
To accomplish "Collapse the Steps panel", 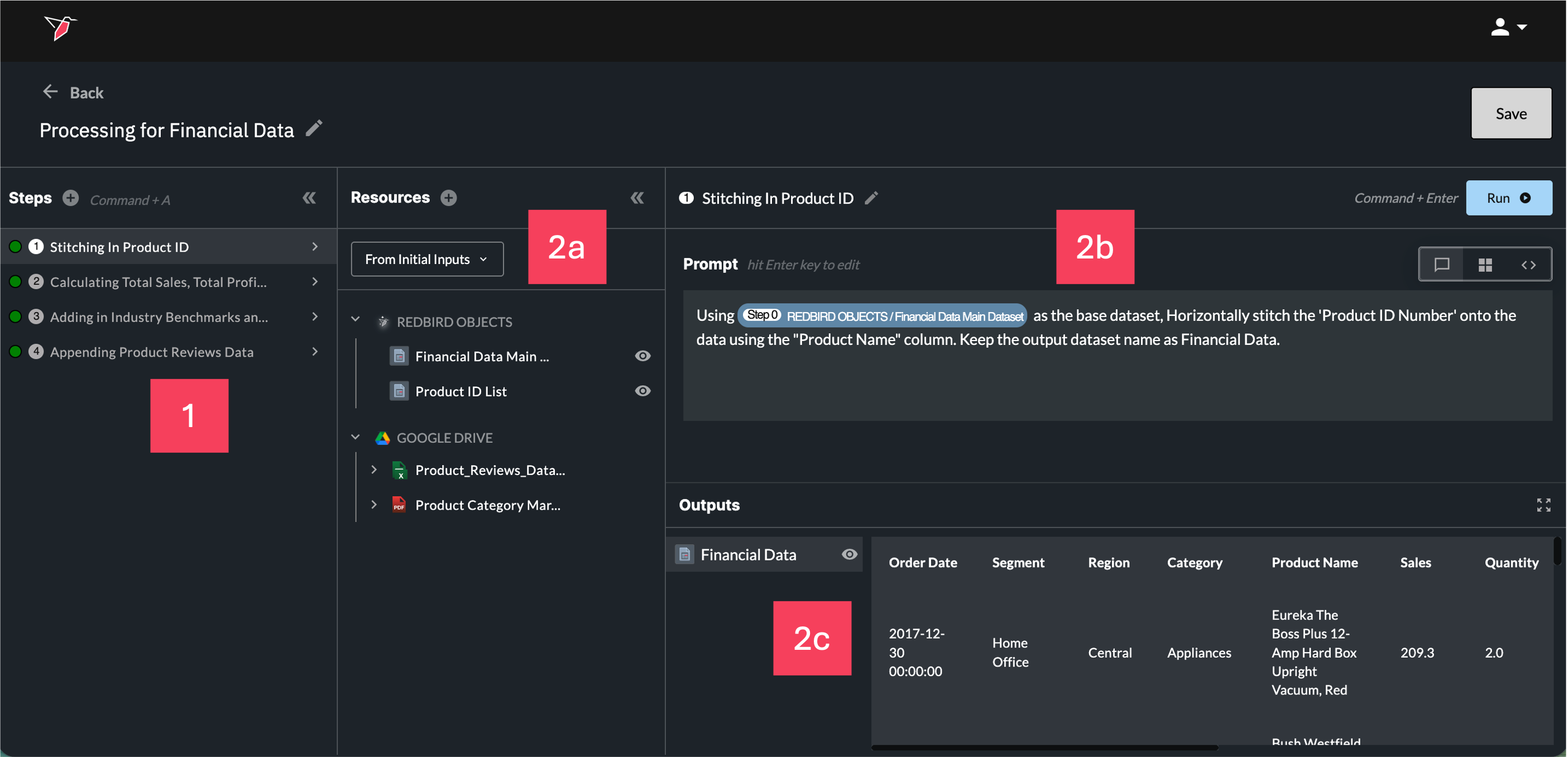I will 309,198.
